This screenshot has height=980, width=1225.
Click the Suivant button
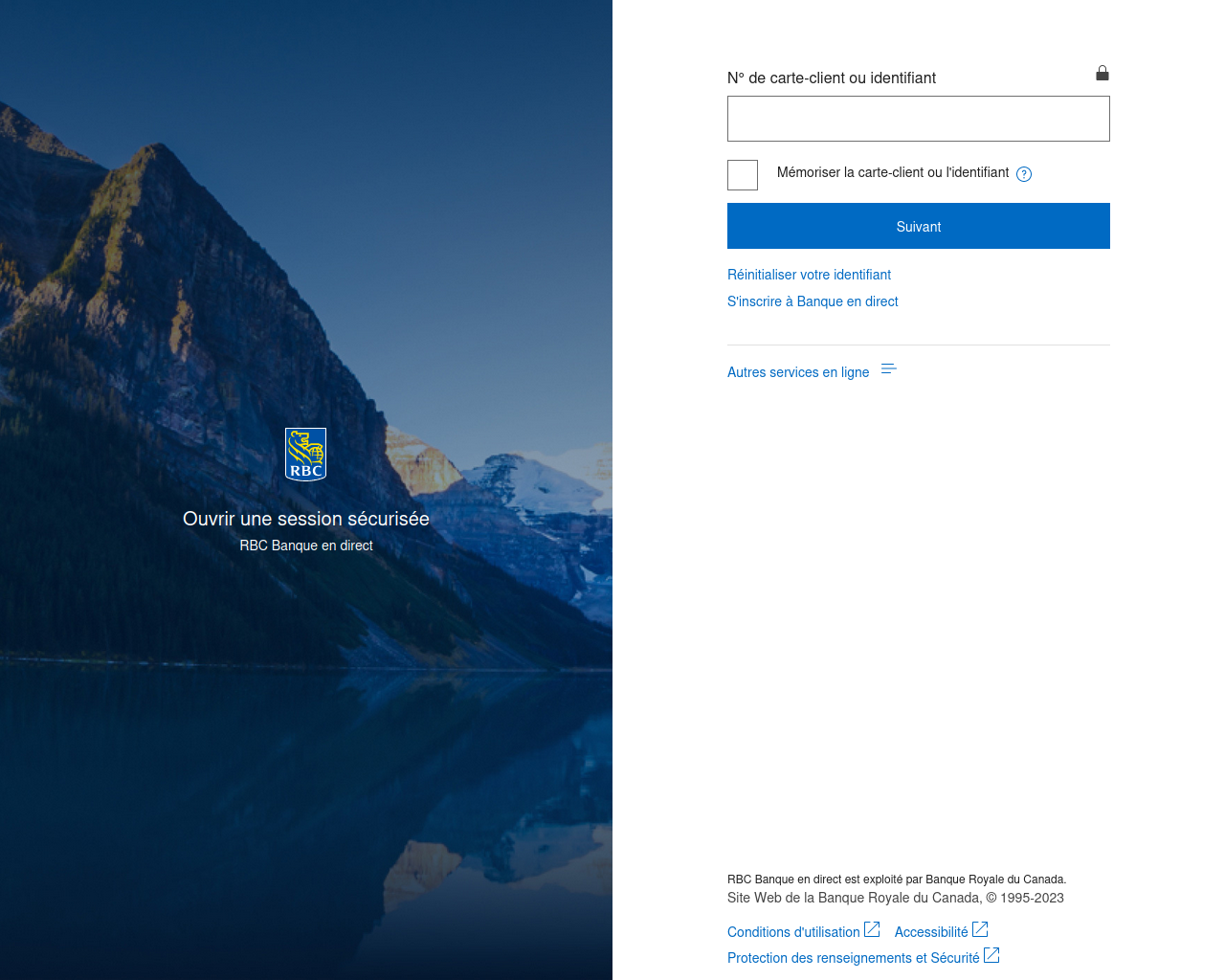pyautogui.click(x=919, y=226)
